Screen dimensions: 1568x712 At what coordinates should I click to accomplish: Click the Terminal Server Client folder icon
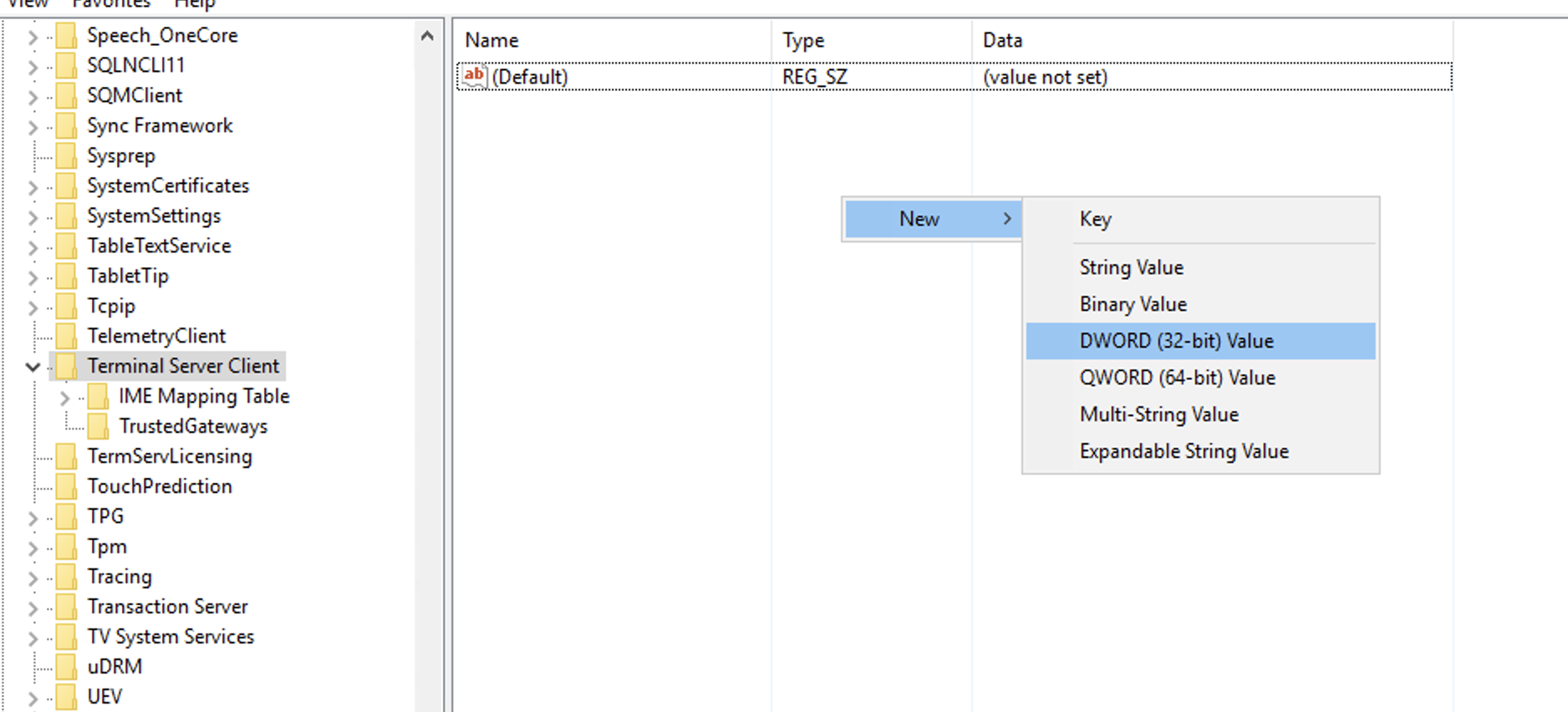click(x=66, y=366)
